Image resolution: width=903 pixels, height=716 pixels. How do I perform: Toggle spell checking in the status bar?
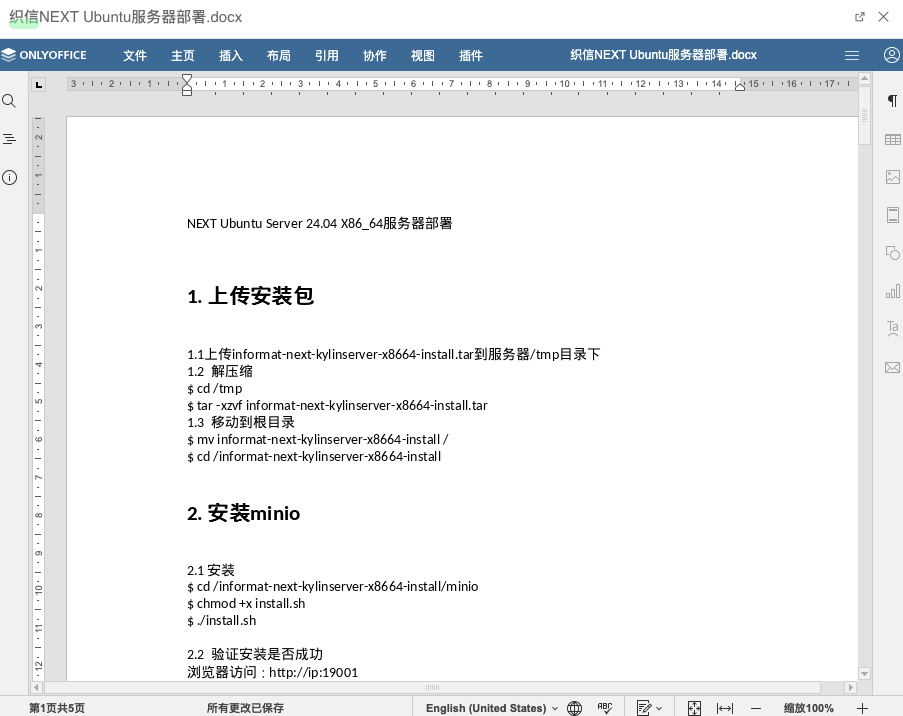606,708
